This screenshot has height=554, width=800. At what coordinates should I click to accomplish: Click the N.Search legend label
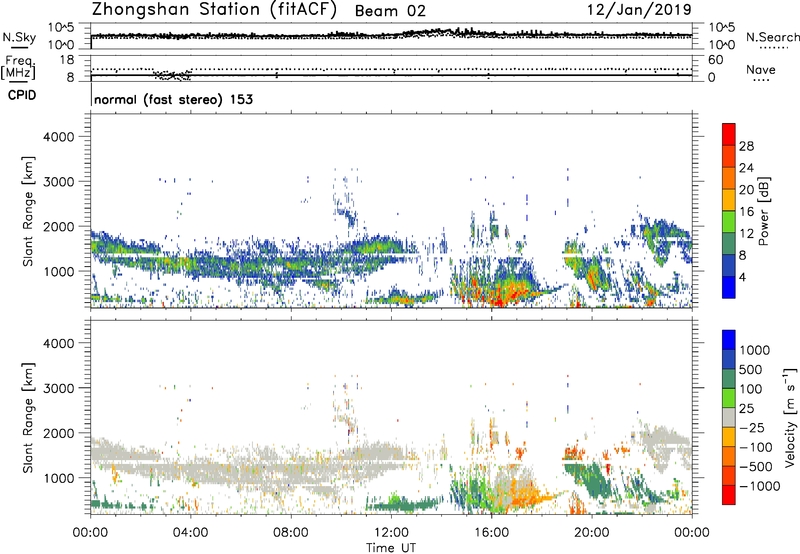pyautogui.click(x=772, y=37)
